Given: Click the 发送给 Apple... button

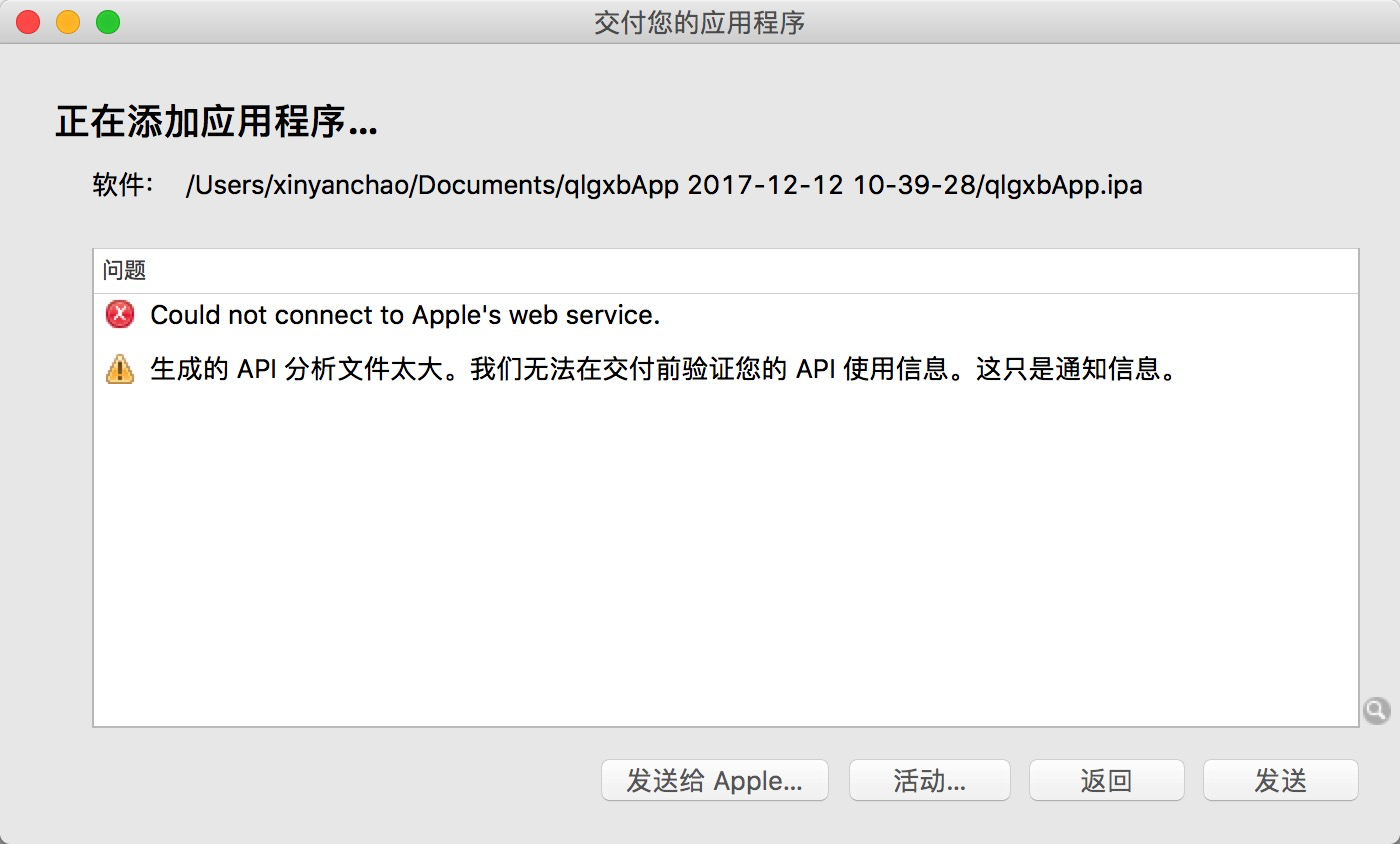Looking at the screenshot, I should click(715, 780).
